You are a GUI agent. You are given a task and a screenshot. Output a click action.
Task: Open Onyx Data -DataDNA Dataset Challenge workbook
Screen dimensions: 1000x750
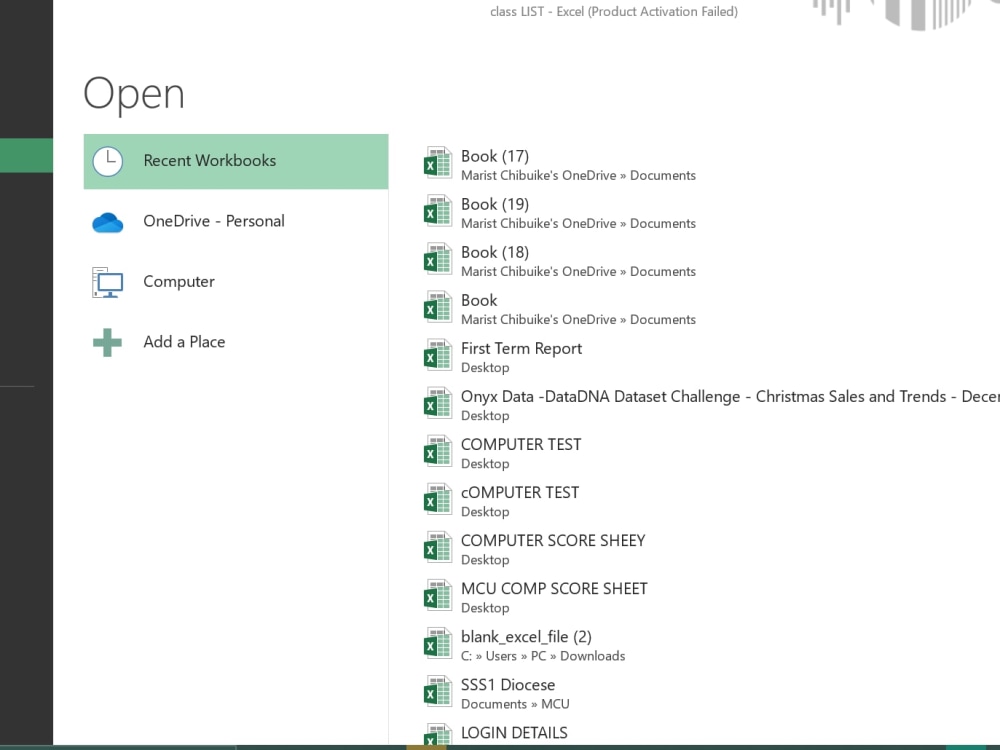point(730,397)
